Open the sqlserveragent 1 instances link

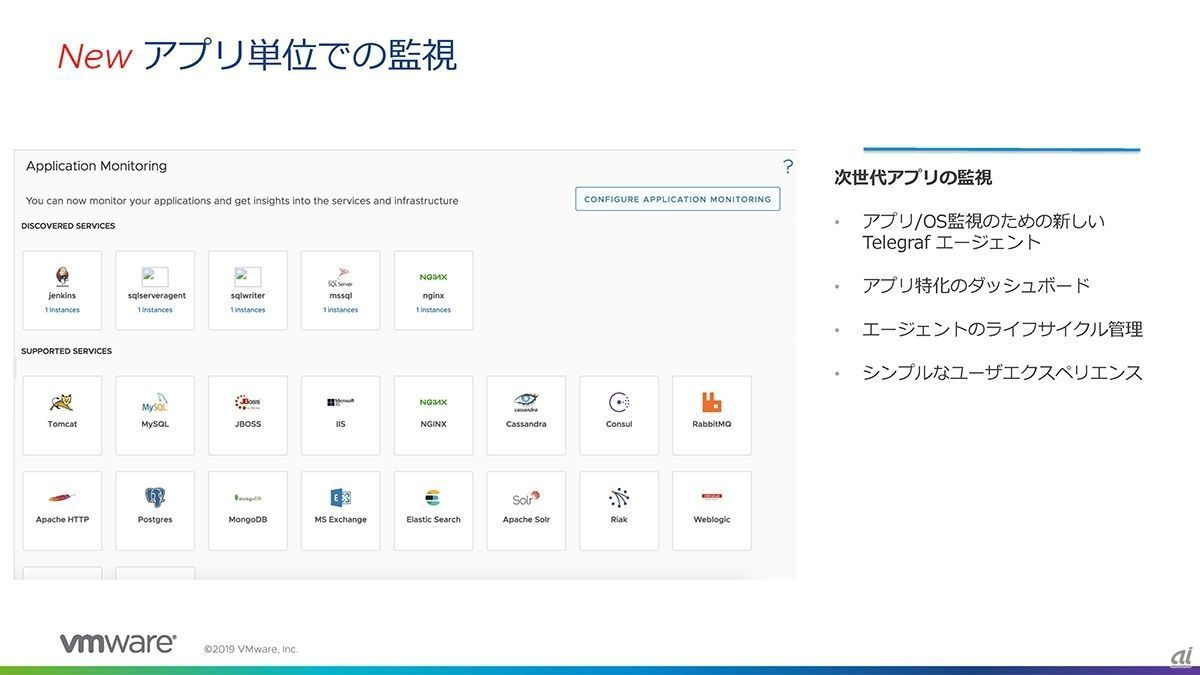pos(155,310)
